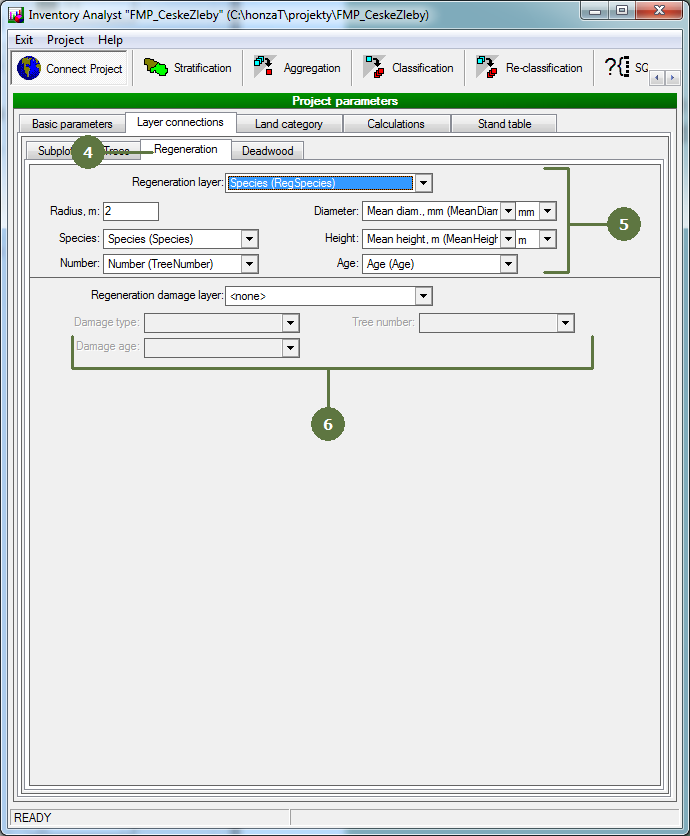Open the Species field dropdown
The image size is (690, 836).
pyautogui.click(x=250, y=239)
